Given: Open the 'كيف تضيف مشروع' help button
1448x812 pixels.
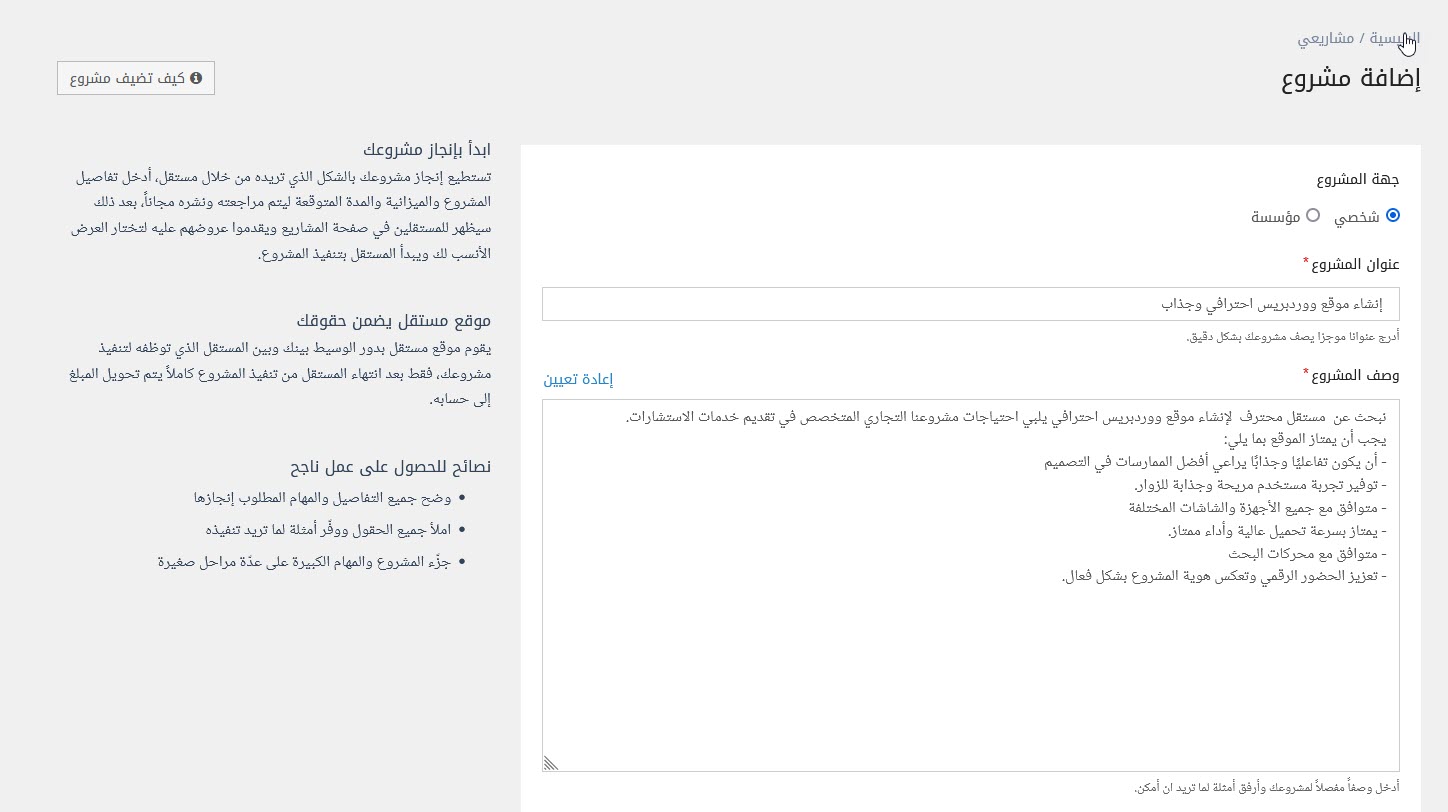Looking at the screenshot, I should click(136, 78).
